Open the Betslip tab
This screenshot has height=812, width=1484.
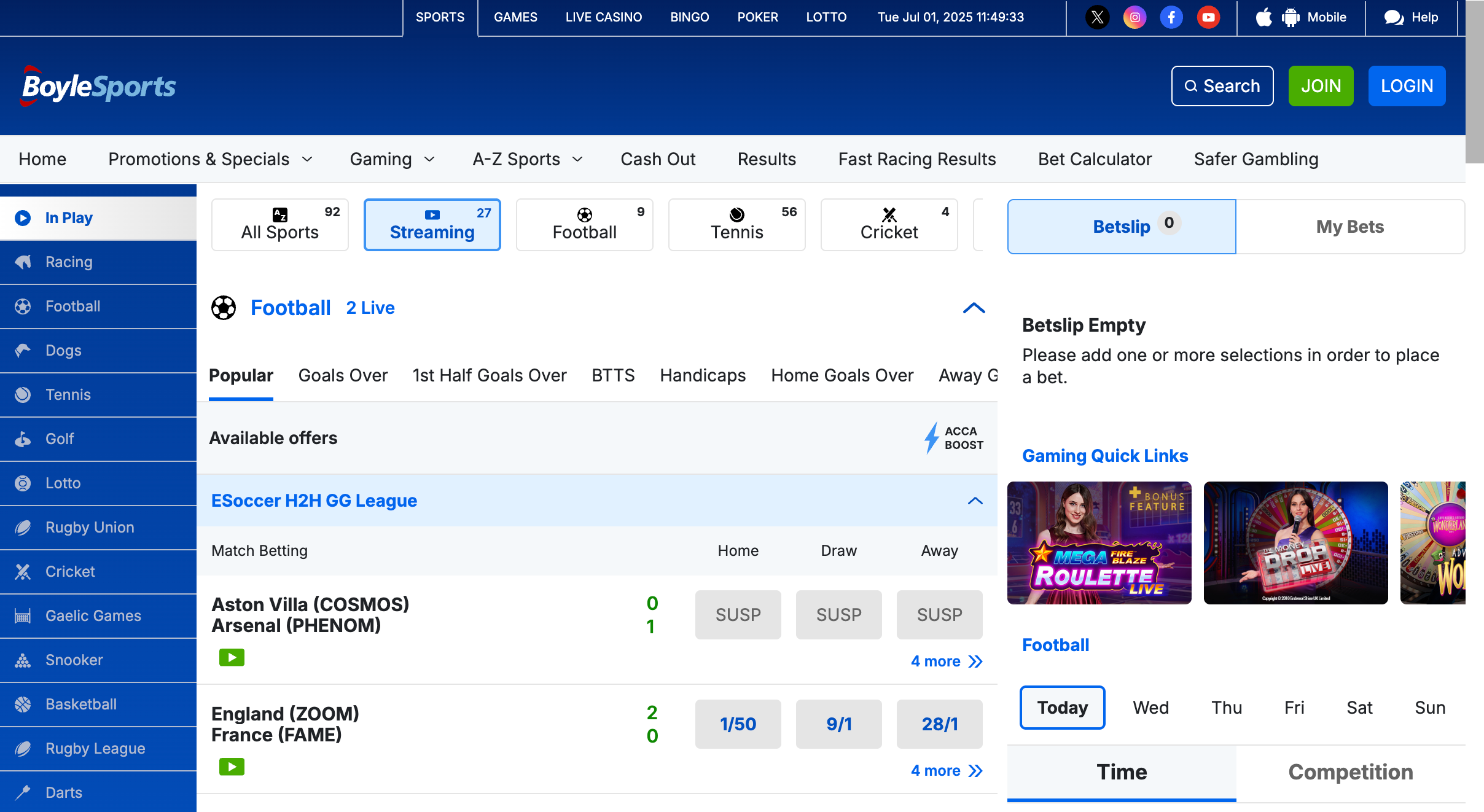(x=1122, y=227)
